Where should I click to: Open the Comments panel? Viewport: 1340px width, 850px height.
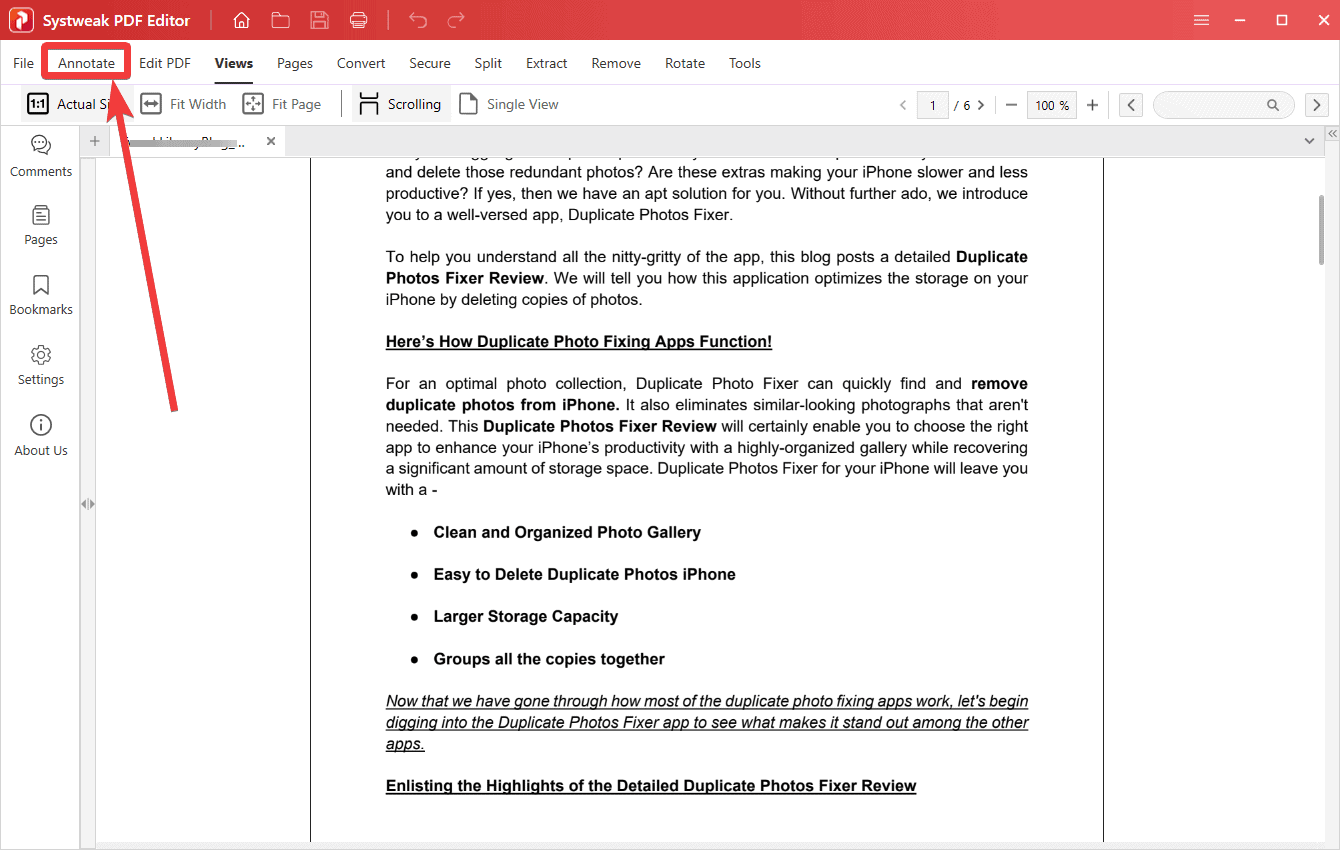(x=41, y=157)
